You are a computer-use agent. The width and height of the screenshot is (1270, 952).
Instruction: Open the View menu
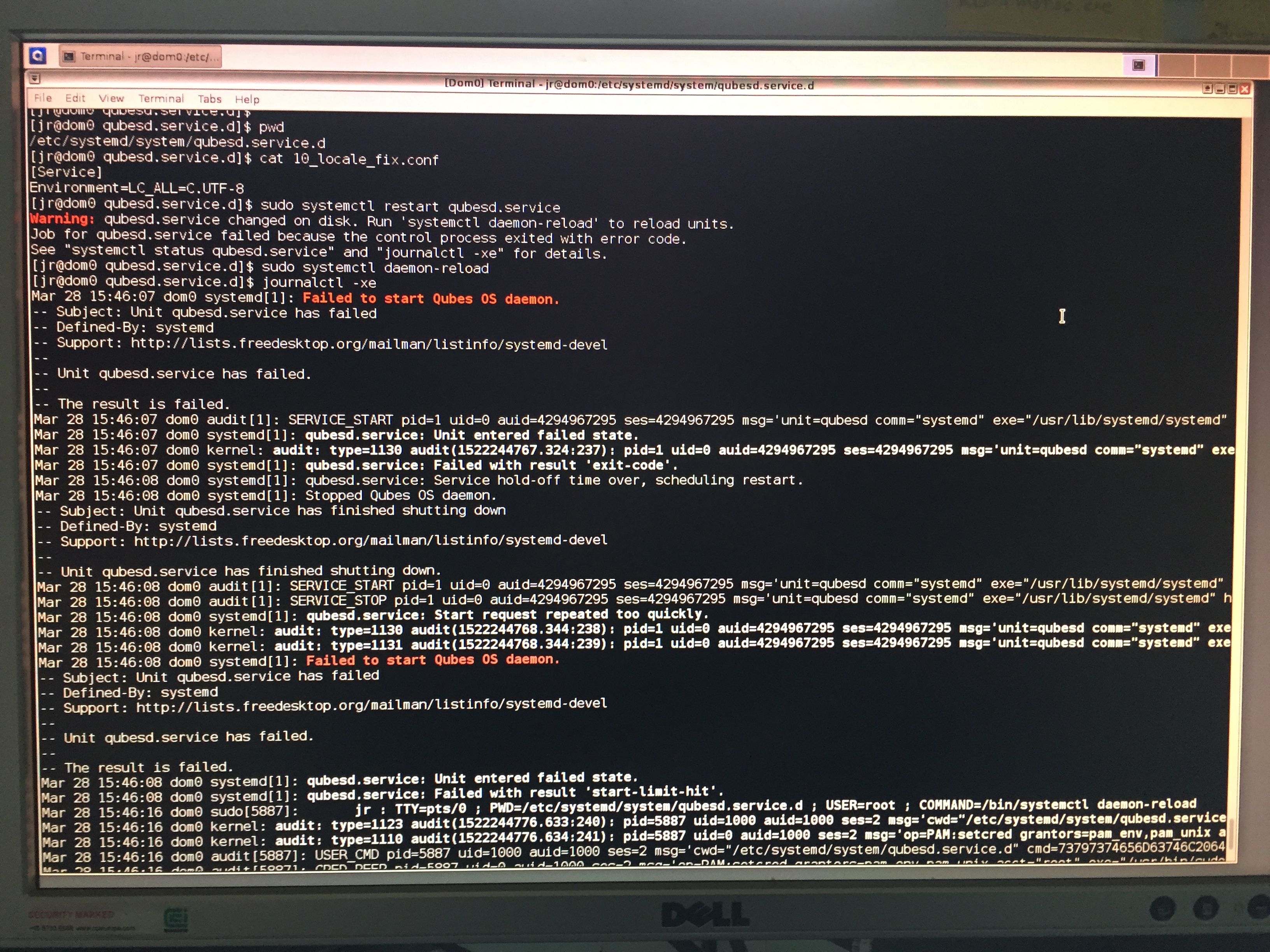coord(111,98)
